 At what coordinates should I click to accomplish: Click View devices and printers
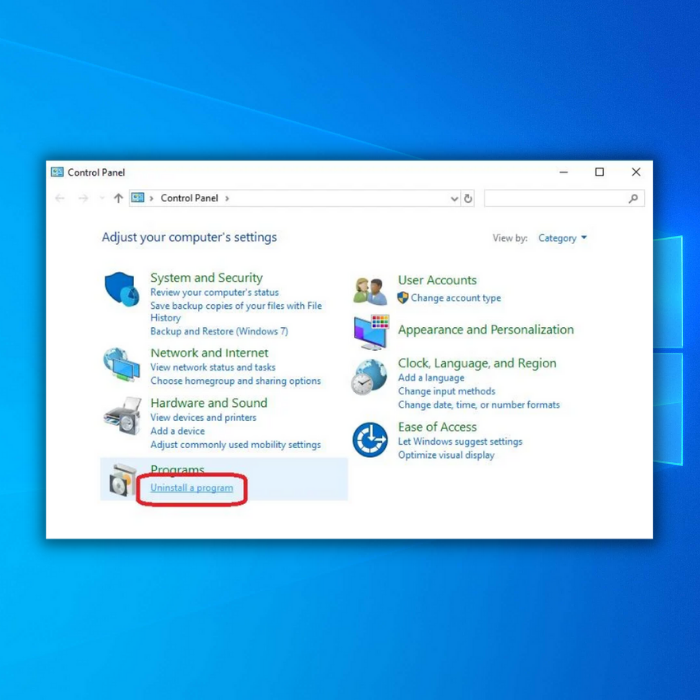click(203, 417)
